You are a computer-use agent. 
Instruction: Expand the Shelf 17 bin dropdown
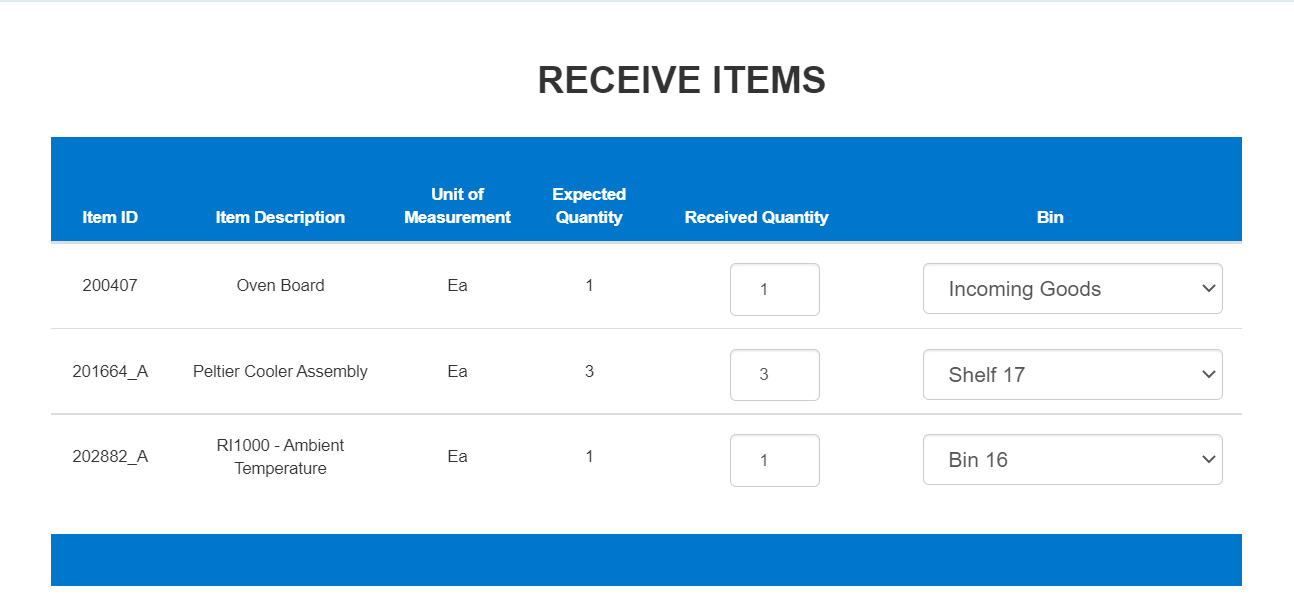pyautogui.click(x=1072, y=375)
